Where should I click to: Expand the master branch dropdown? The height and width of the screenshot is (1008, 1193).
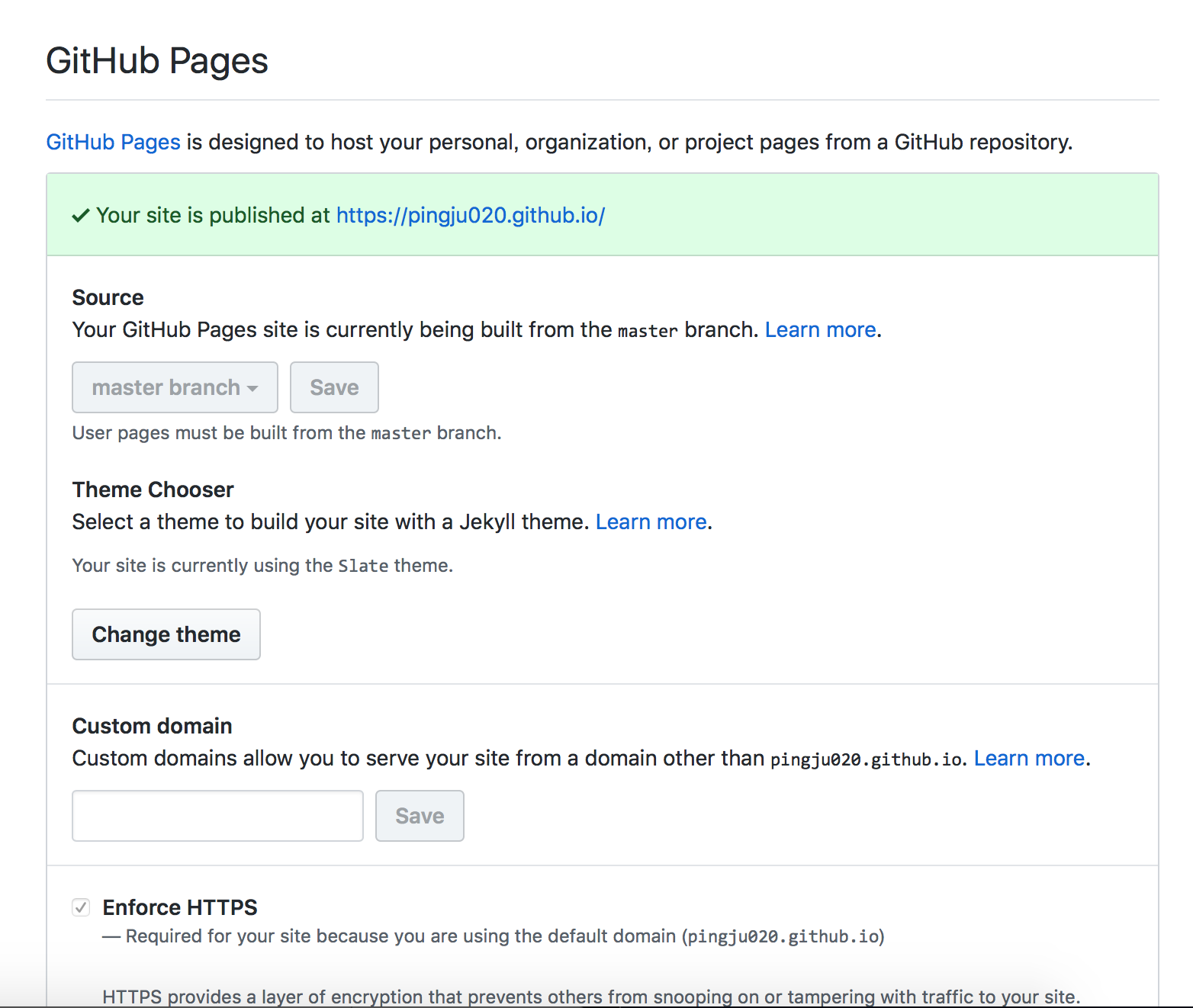(x=175, y=387)
